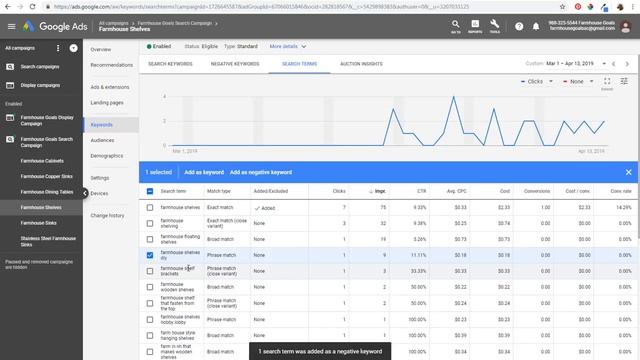
Task: Click the Display campaigns icon
Action: tap(10, 85)
